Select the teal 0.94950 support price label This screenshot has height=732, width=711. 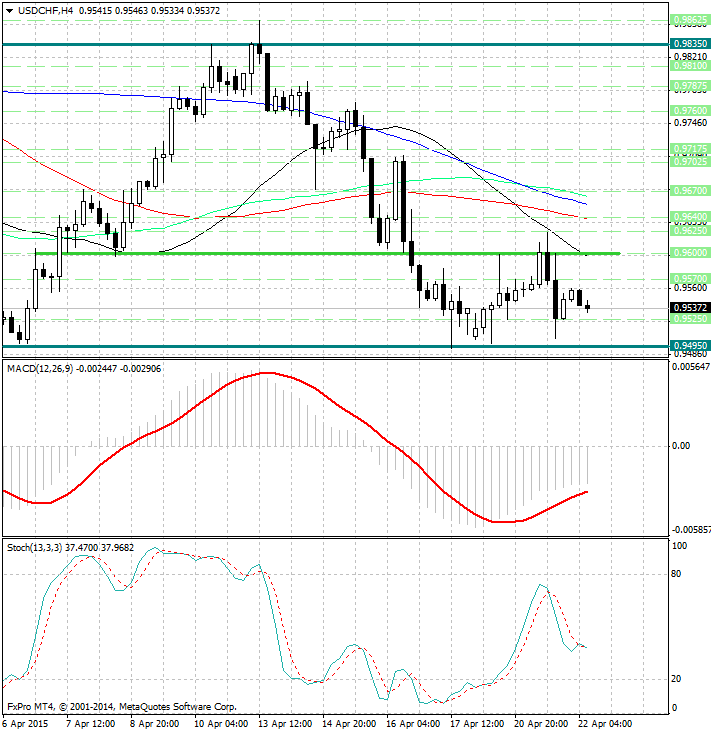[690, 345]
